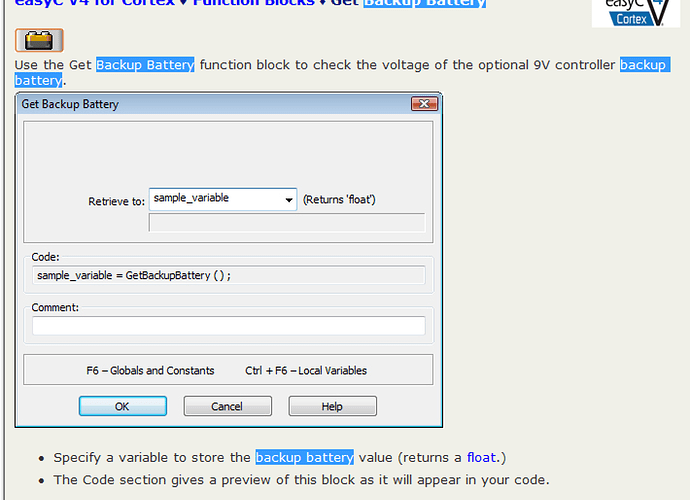
Task: Open the Retrieve to variable dropdown
Action: click(289, 199)
